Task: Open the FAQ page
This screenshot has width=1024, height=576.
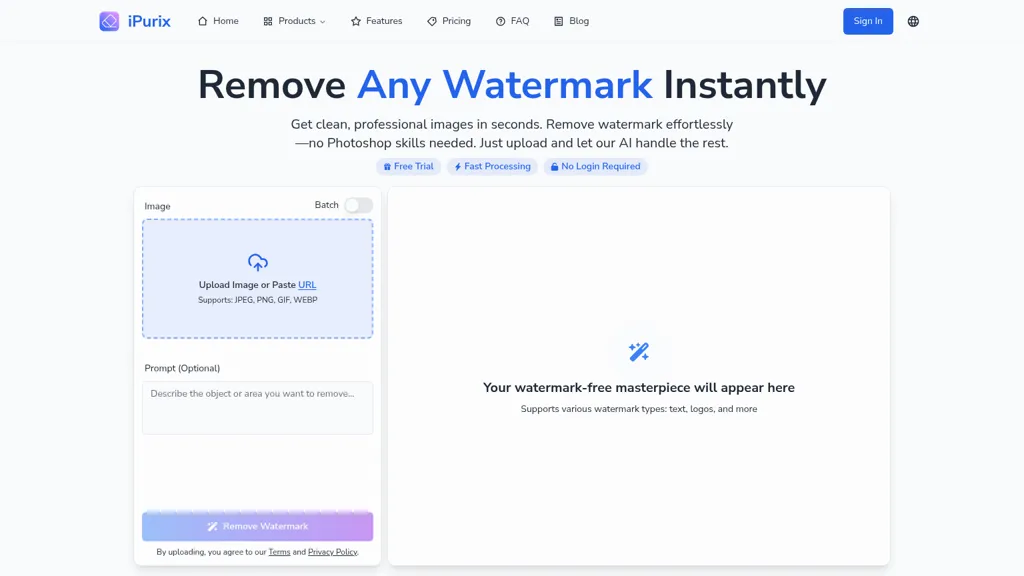Action: (512, 21)
